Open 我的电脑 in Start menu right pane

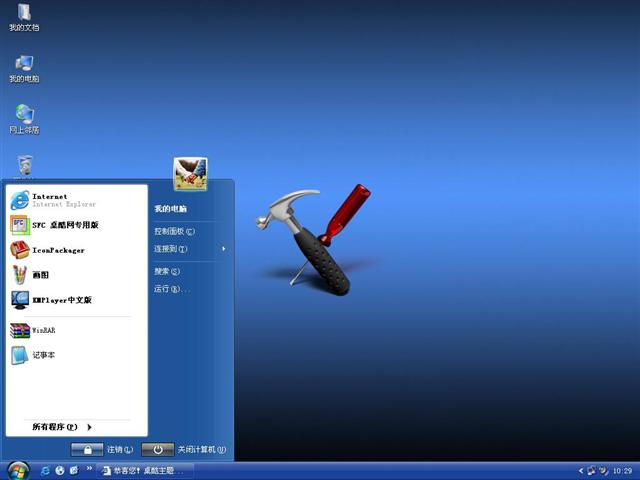pyautogui.click(x=171, y=209)
